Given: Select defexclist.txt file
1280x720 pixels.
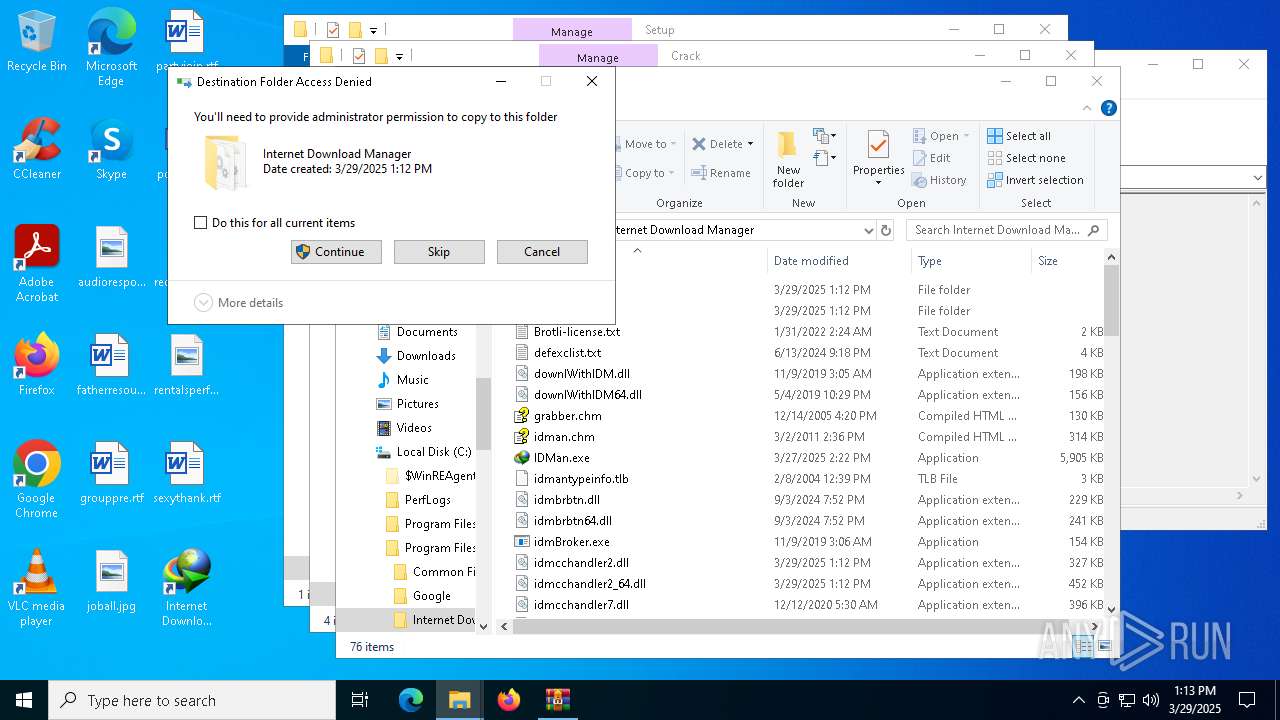Looking at the screenshot, I should [567, 353].
